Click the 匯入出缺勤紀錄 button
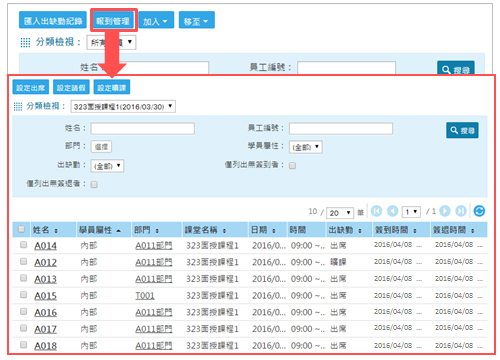This screenshot has width=500, height=360. [x=53, y=21]
